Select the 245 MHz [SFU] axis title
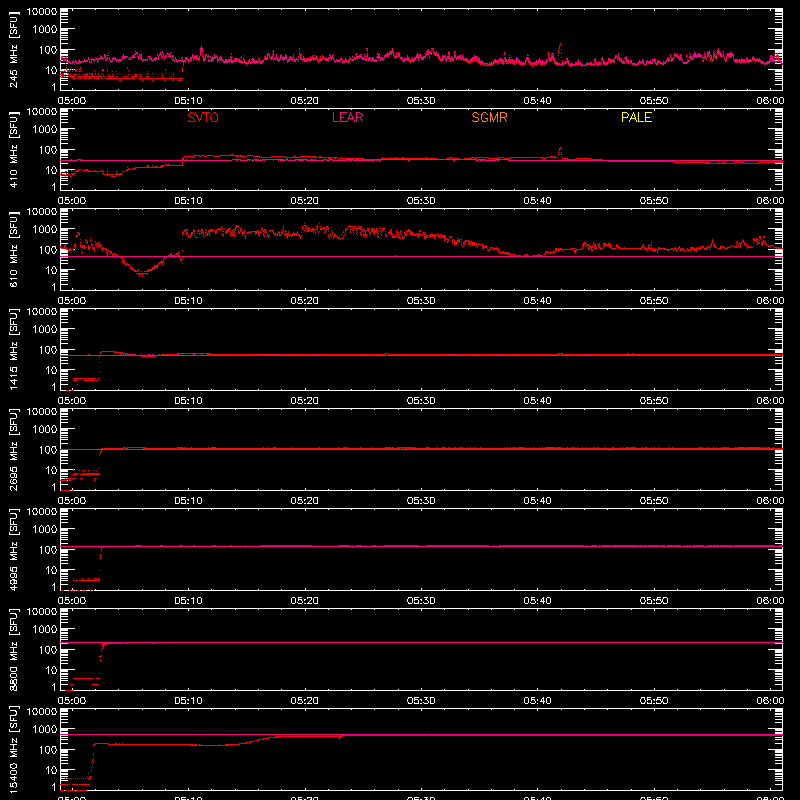800x800 pixels. point(13,50)
